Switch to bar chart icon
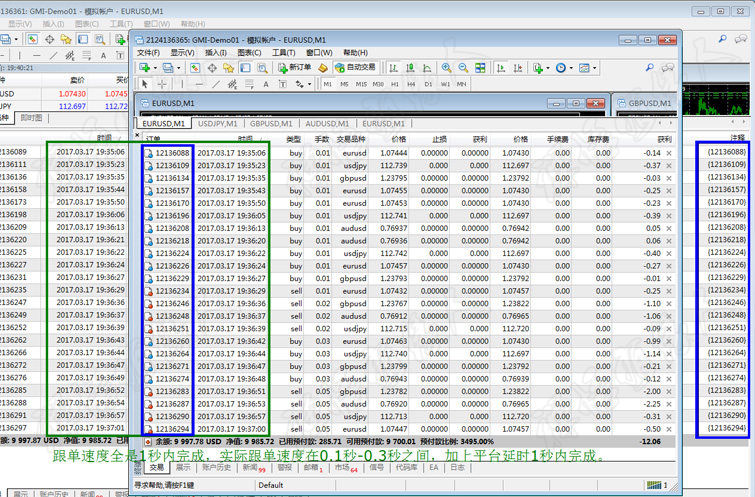 393,68
